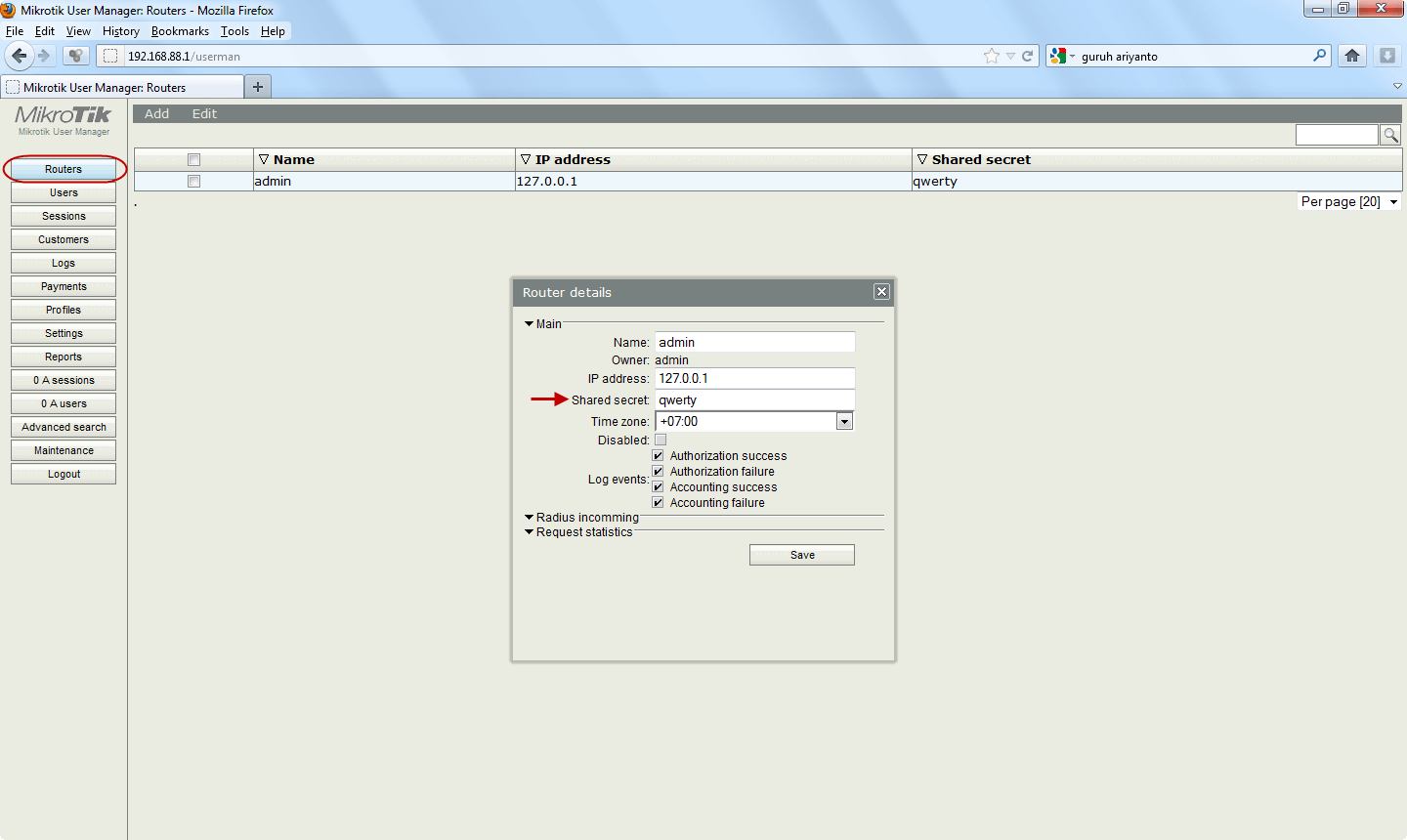
Task: Click the User Manager search magnifier icon
Action: click(1390, 135)
